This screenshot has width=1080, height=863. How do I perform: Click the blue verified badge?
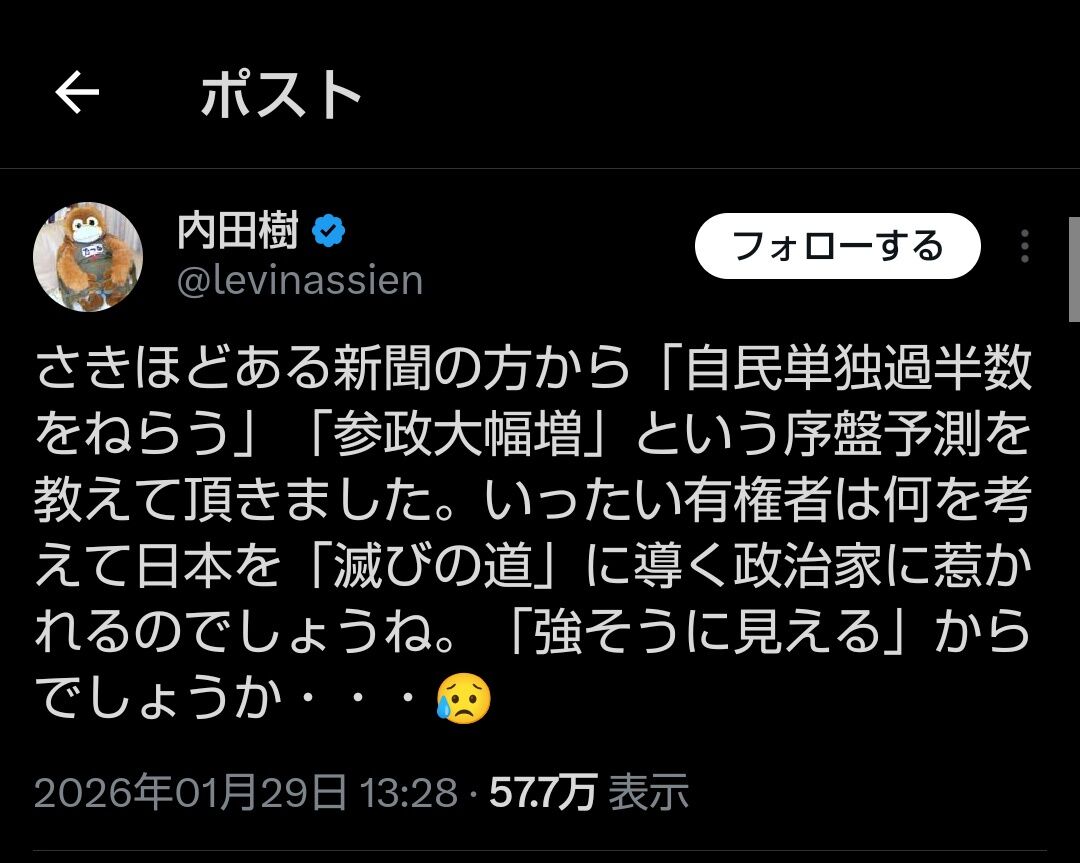click(329, 231)
